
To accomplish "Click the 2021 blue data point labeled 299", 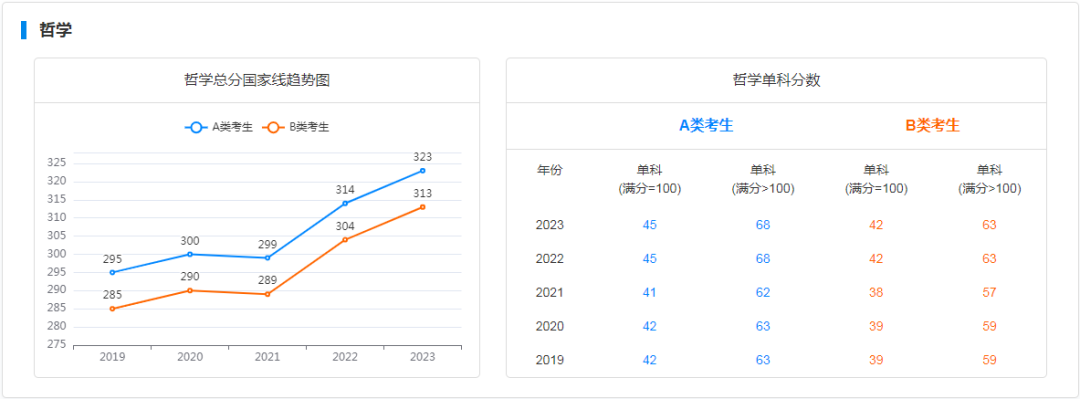I will [x=267, y=258].
